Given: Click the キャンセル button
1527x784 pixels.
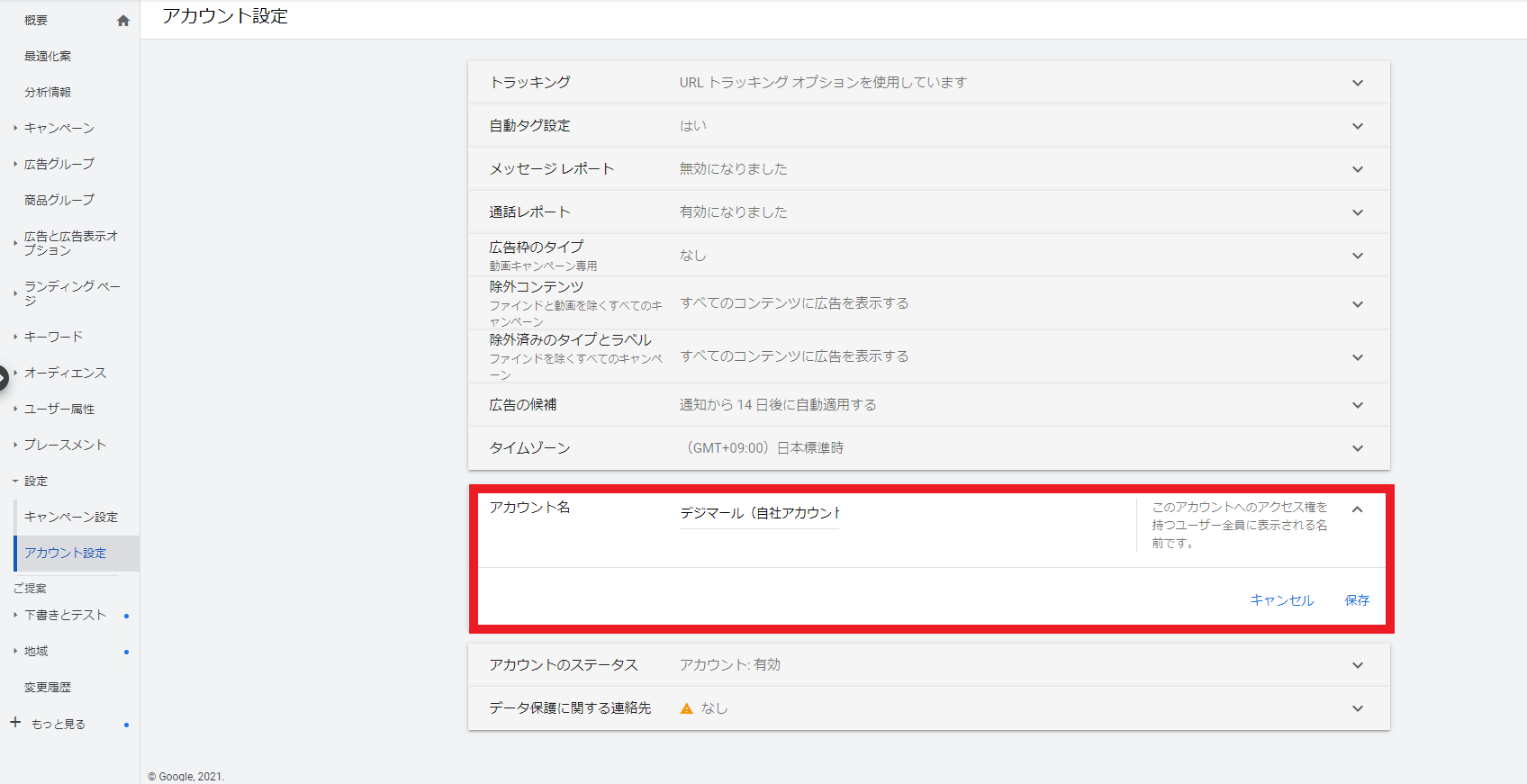Looking at the screenshot, I should click(x=1282, y=600).
